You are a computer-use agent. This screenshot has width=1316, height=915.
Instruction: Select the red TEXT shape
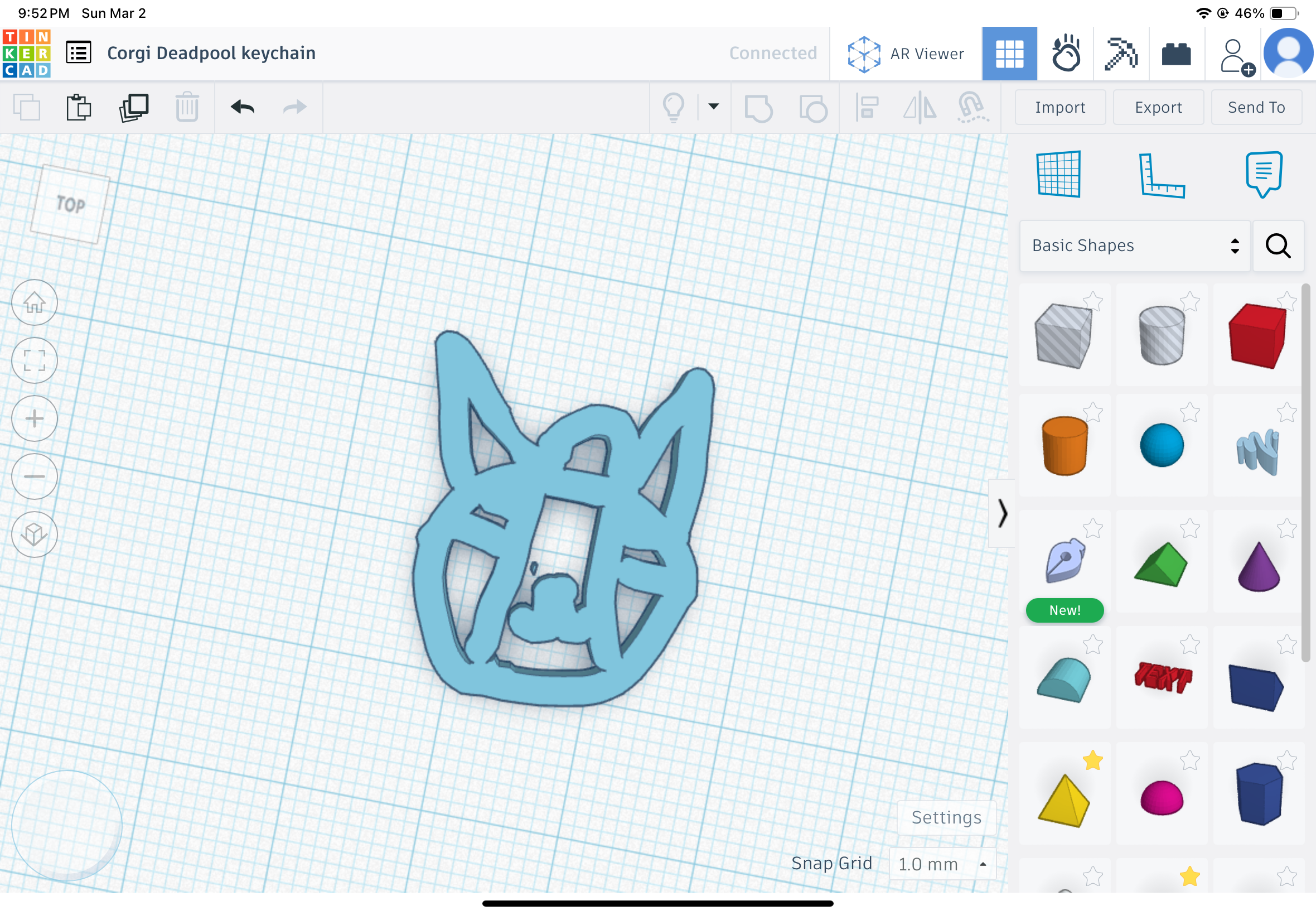tap(1163, 678)
